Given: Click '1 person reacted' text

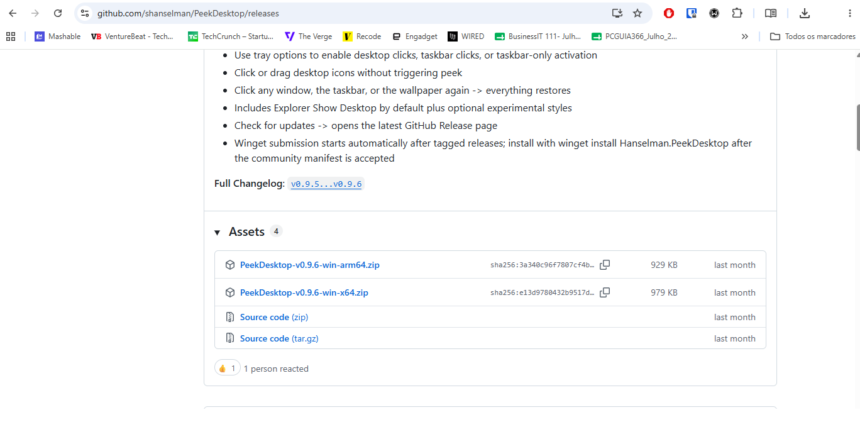Looking at the screenshot, I should (x=276, y=369).
